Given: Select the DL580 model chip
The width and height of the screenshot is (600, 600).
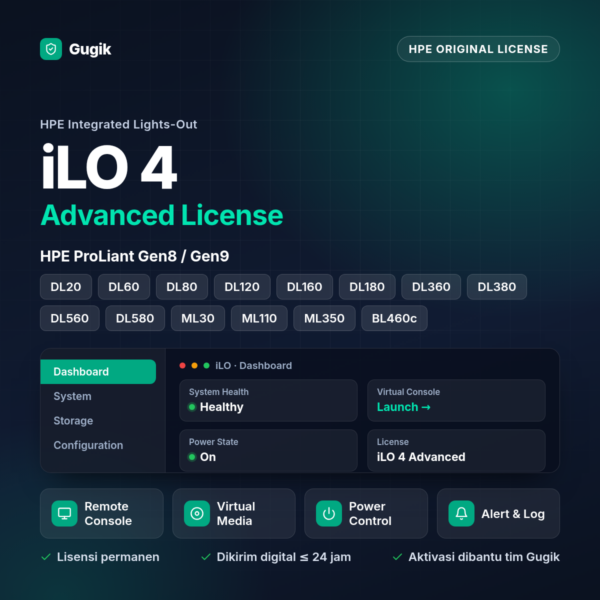Looking at the screenshot, I should coord(135,318).
